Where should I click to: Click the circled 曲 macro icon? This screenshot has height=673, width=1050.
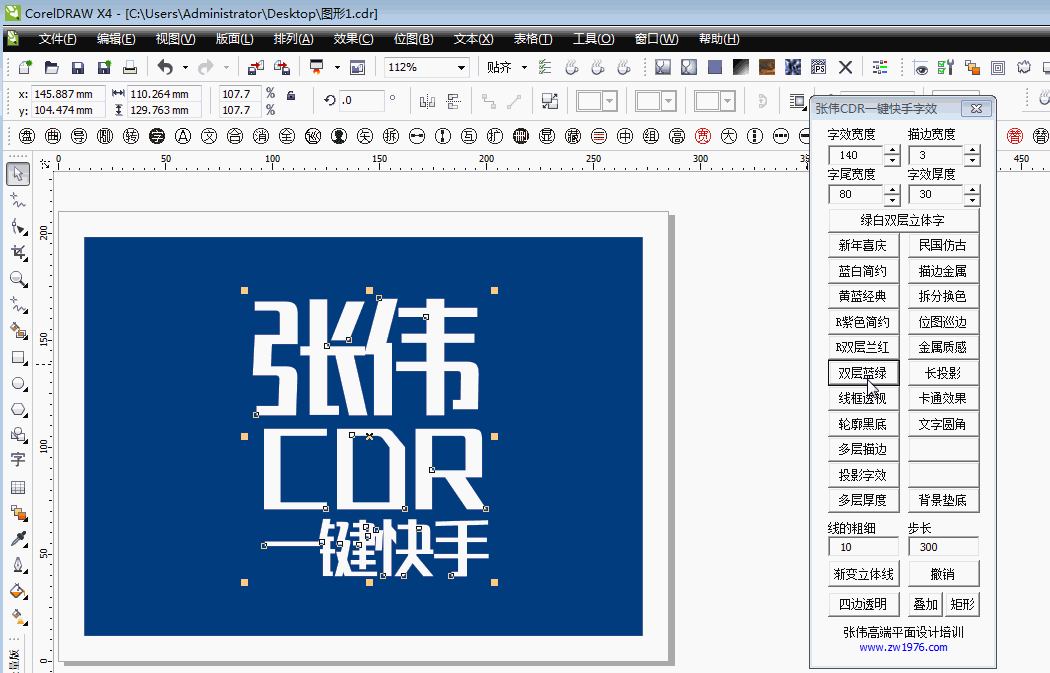point(53,137)
